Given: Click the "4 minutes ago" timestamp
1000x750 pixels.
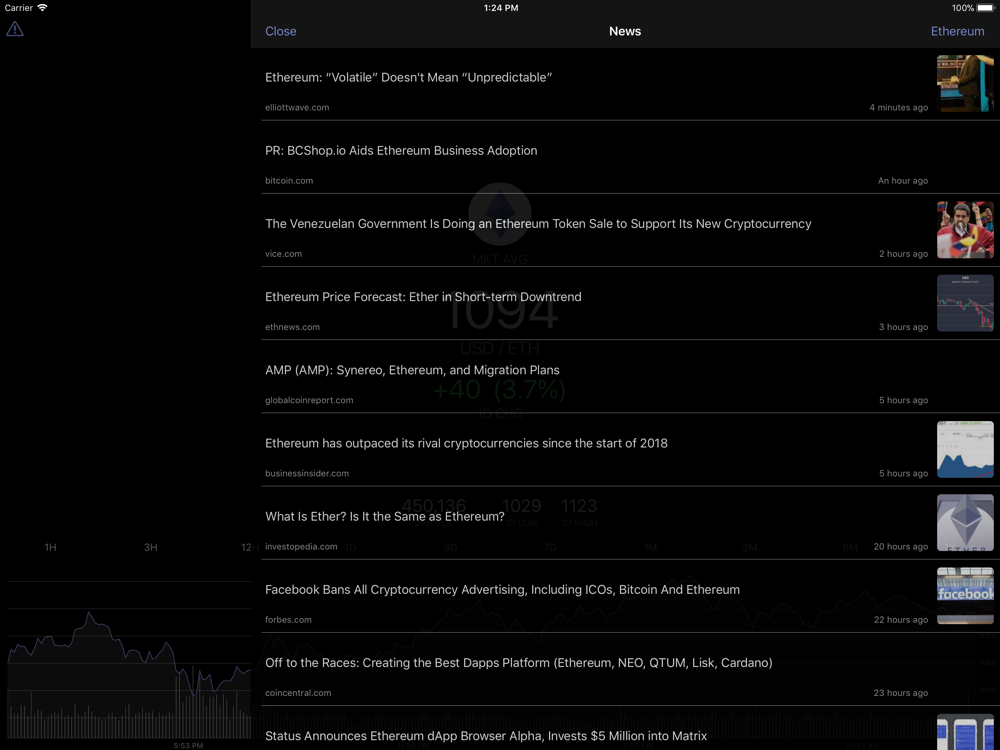Looking at the screenshot, I should click(x=899, y=108).
